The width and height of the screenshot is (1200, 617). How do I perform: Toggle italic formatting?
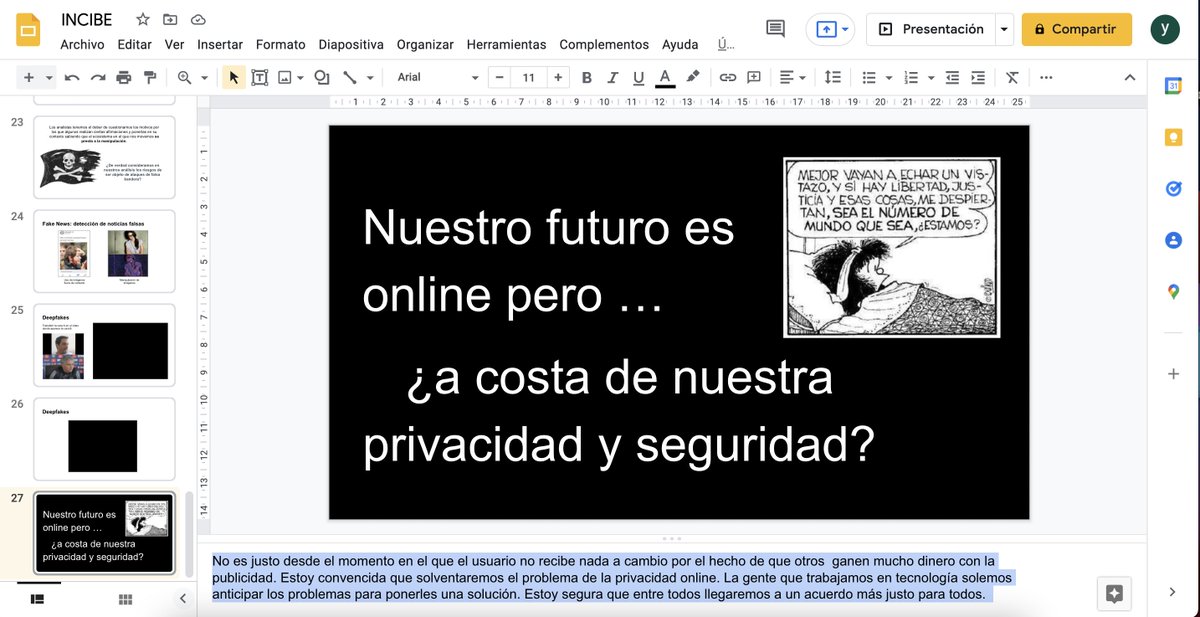tap(611, 77)
